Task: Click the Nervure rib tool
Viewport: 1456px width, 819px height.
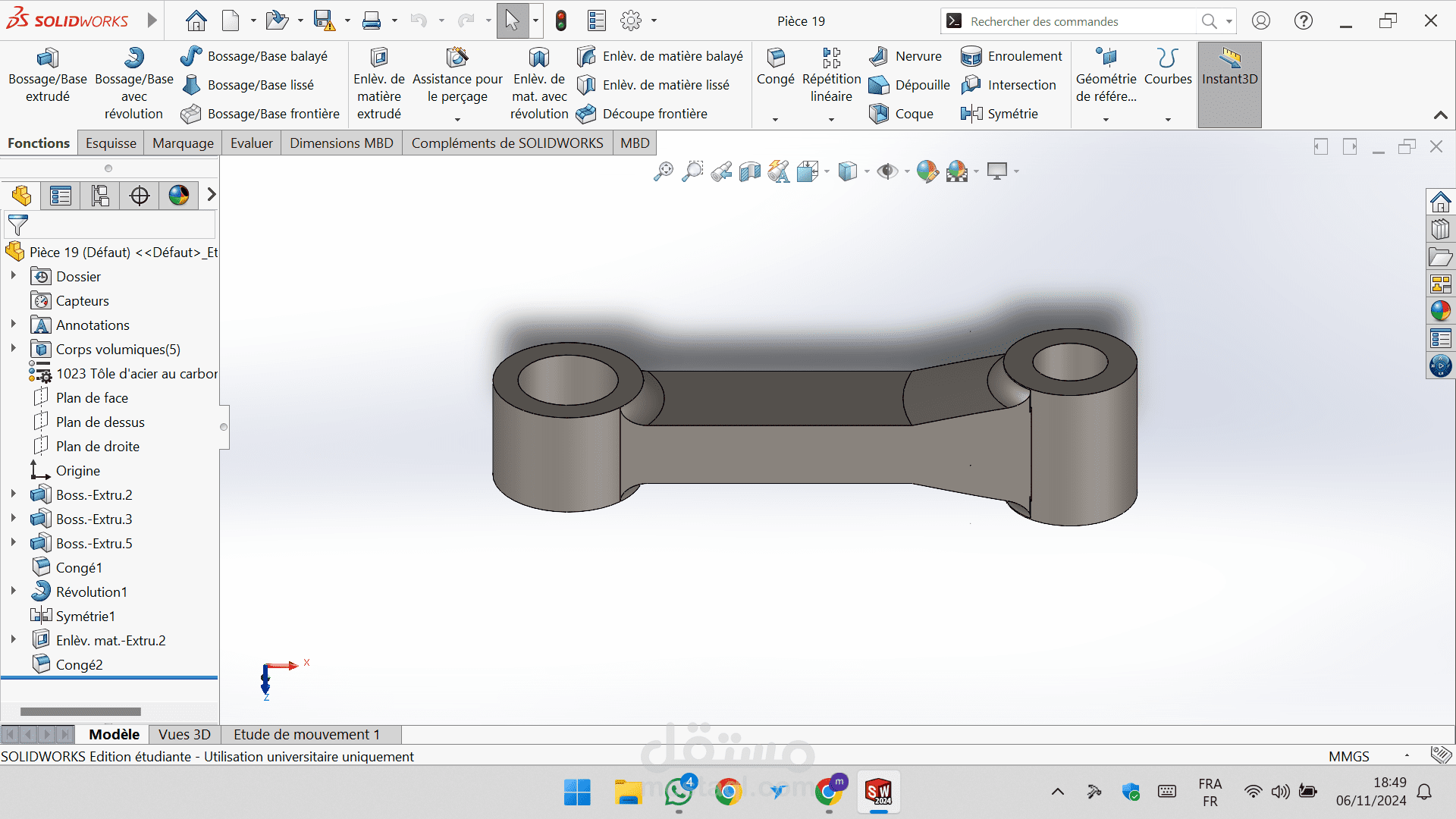Action: [x=906, y=56]
